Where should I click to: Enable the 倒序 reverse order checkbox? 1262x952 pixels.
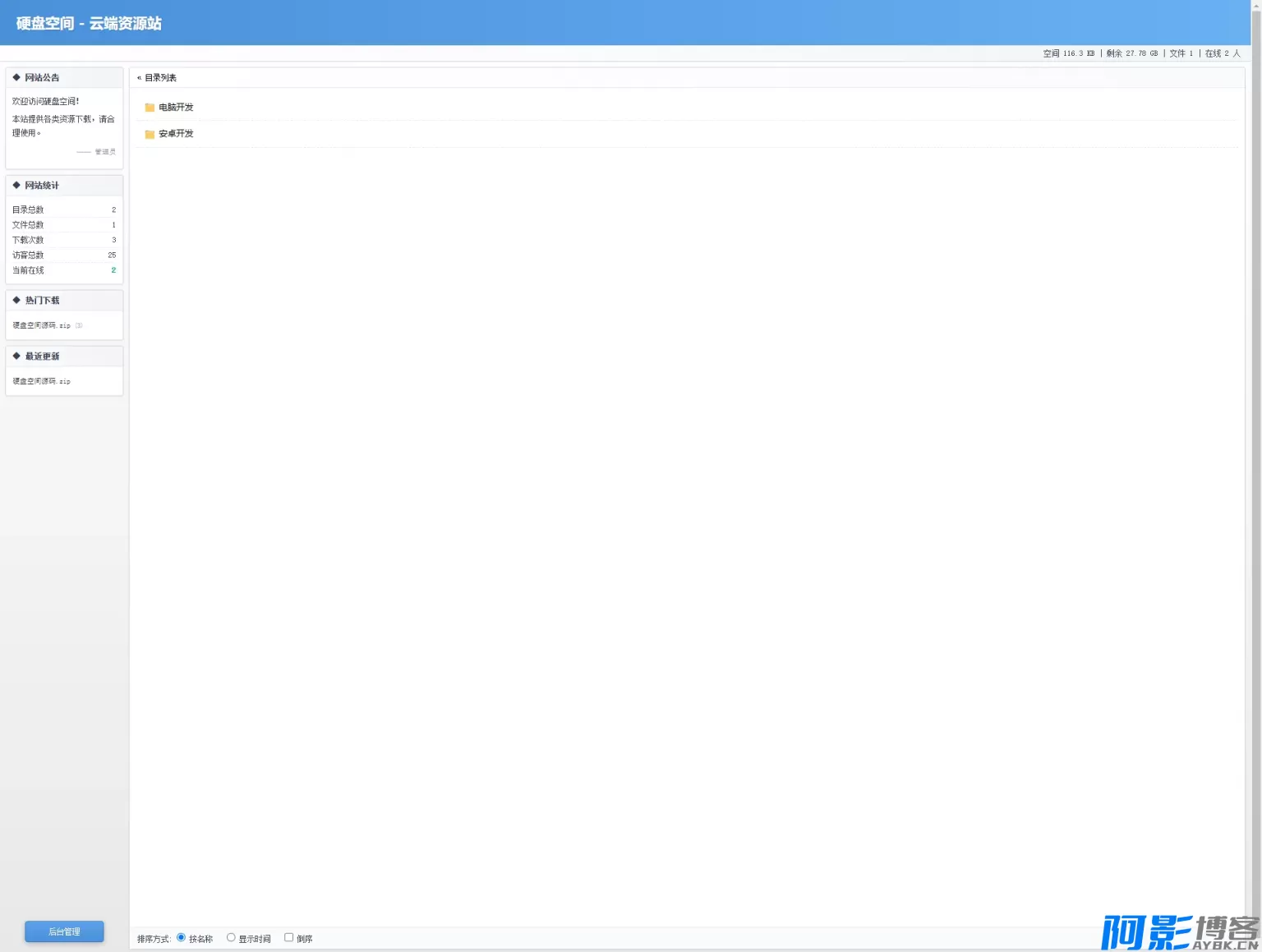tap(288, 937)
